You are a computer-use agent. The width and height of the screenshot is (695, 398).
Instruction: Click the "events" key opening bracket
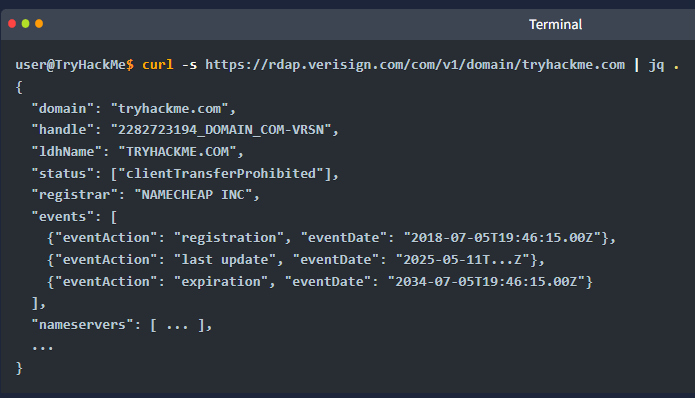pos(114,217)
